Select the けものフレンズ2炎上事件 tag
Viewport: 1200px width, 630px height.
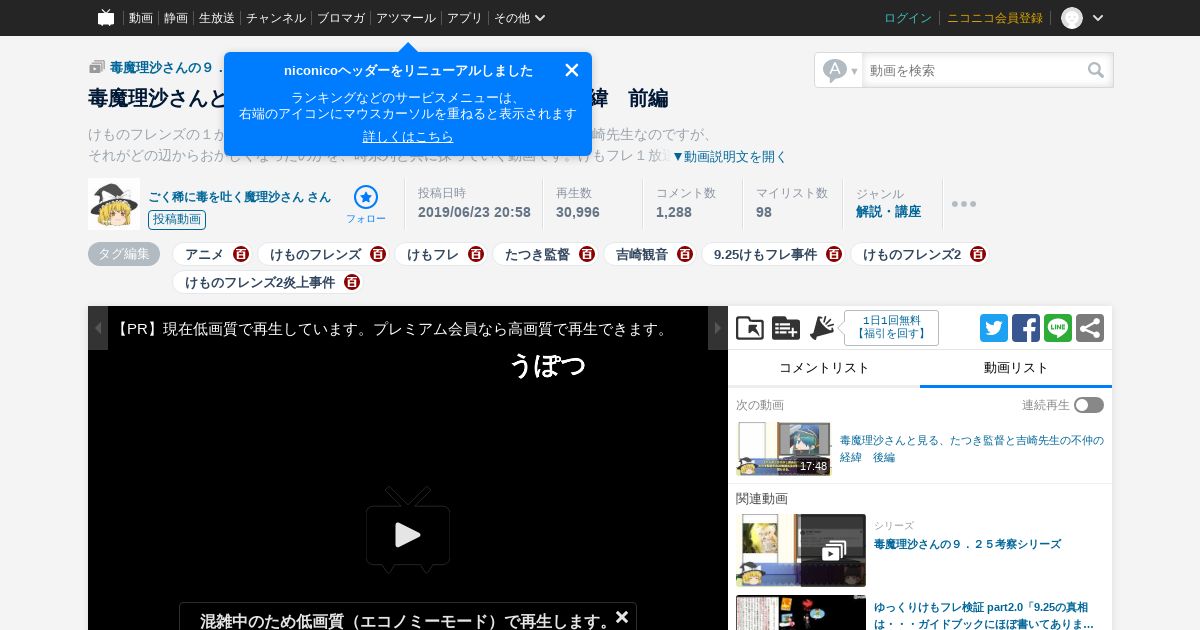point(260,283)
